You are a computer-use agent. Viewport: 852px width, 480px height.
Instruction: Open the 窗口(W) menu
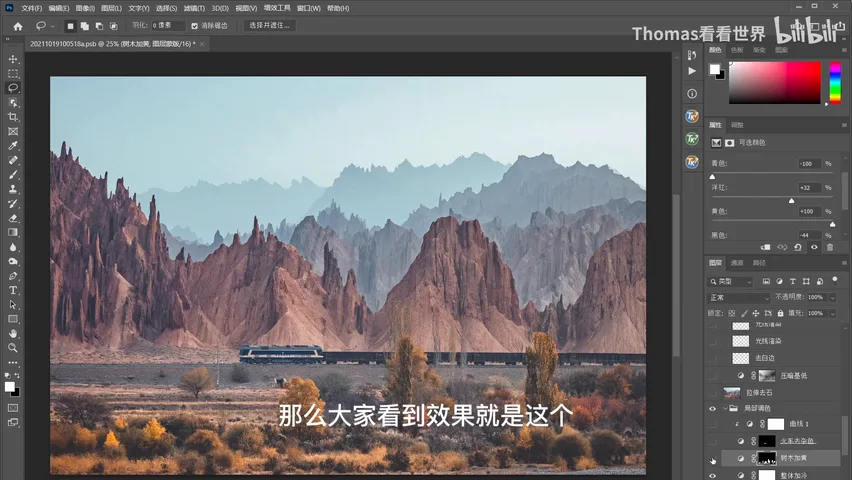pos(309,8)
